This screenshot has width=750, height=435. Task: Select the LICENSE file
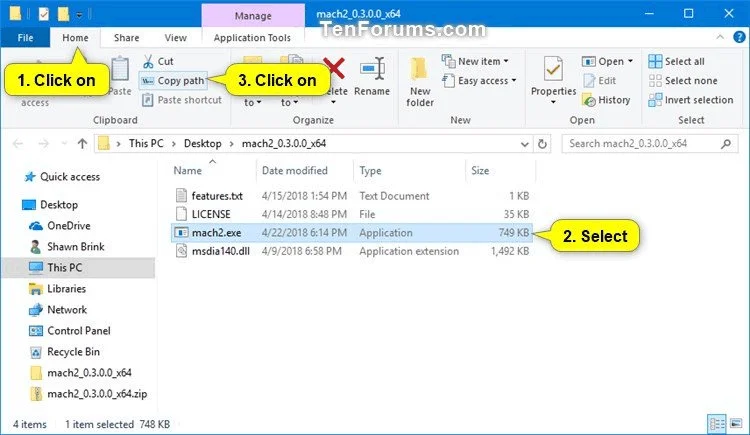[x=211, y=214]
